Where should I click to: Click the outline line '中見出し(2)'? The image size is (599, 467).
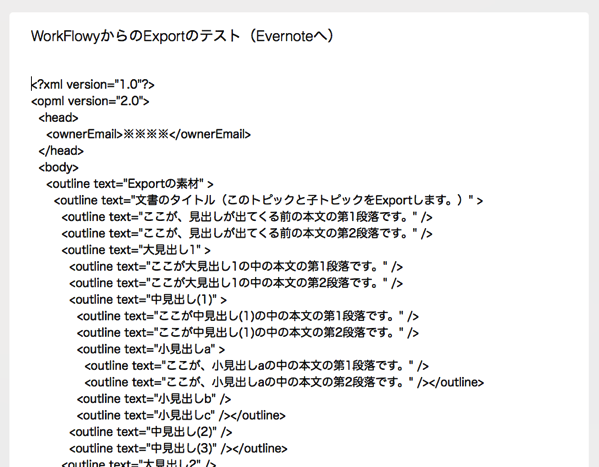[x=151, y=432]
